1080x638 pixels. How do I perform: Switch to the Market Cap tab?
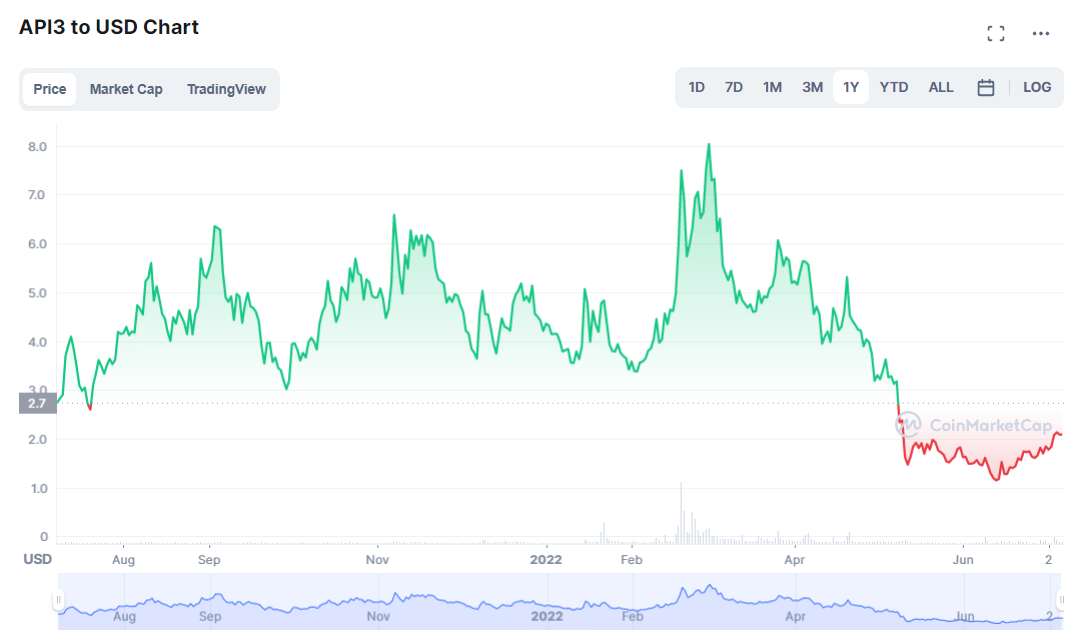coord(126,89)
